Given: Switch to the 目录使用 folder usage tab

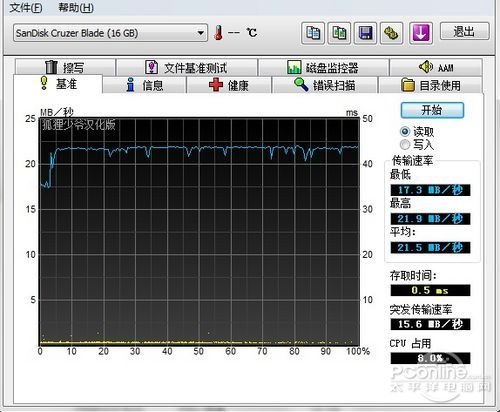Looking at the screenshot, I should coord(431,85).
